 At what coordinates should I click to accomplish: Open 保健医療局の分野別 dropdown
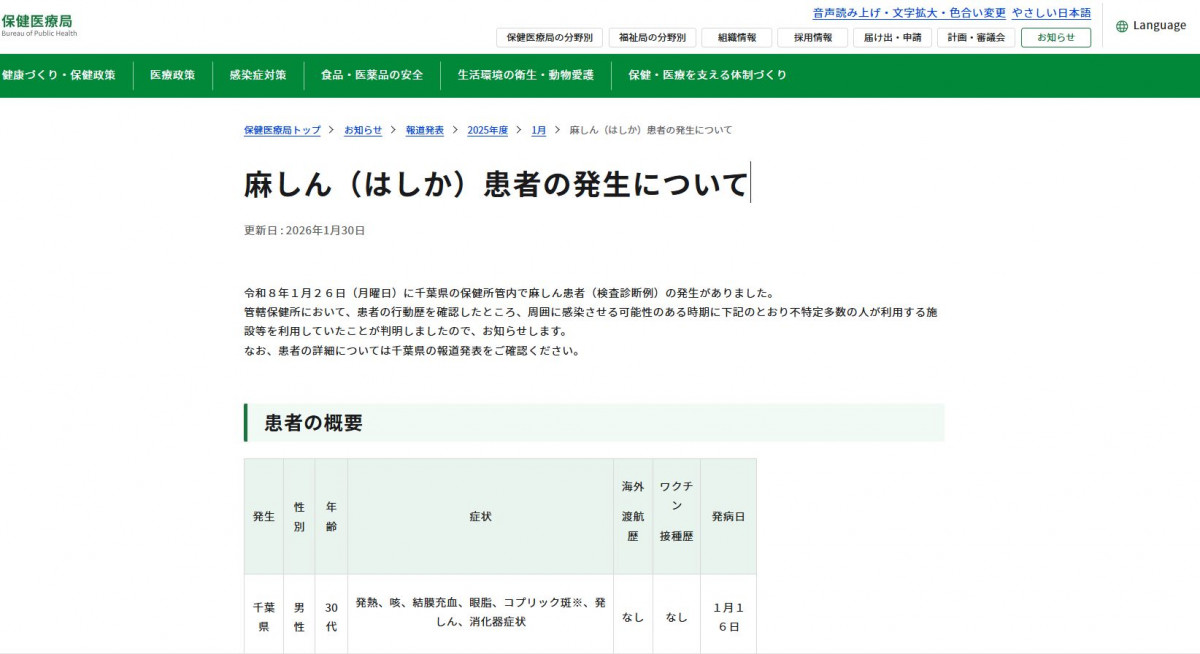549,38
